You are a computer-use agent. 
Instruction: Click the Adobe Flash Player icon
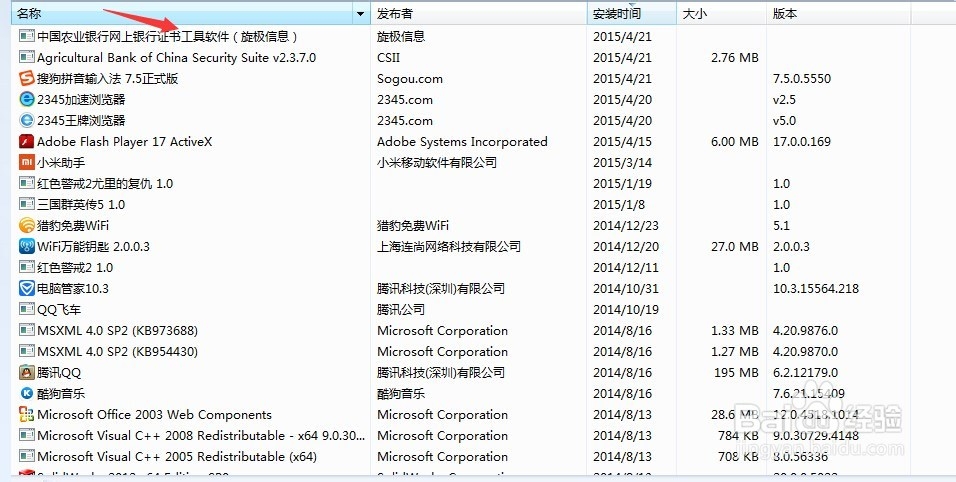click(x=27, y=142)
